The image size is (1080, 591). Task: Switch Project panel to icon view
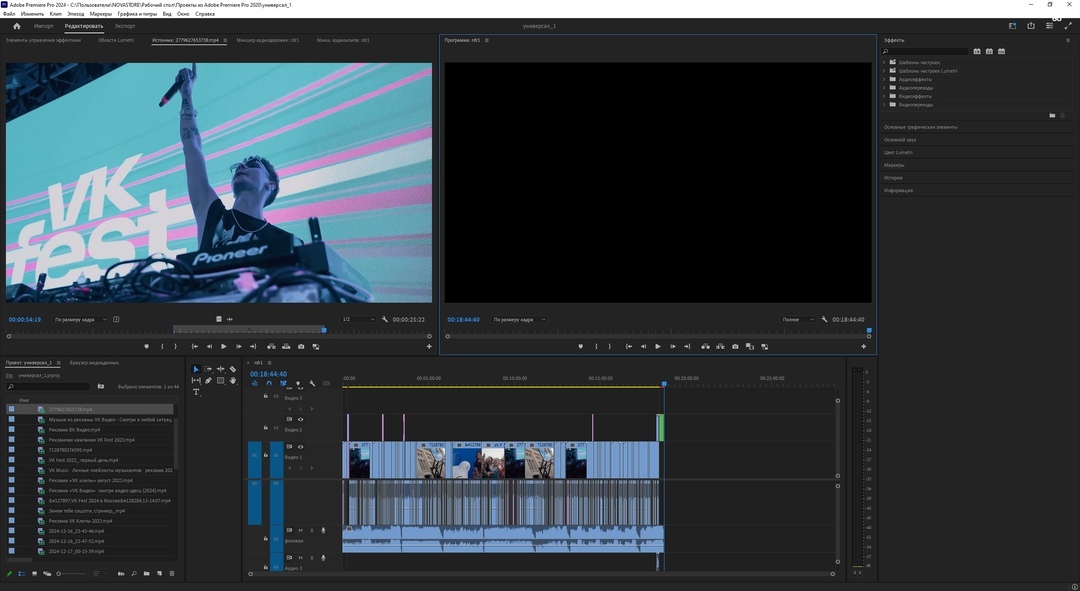tap(34, 573)
